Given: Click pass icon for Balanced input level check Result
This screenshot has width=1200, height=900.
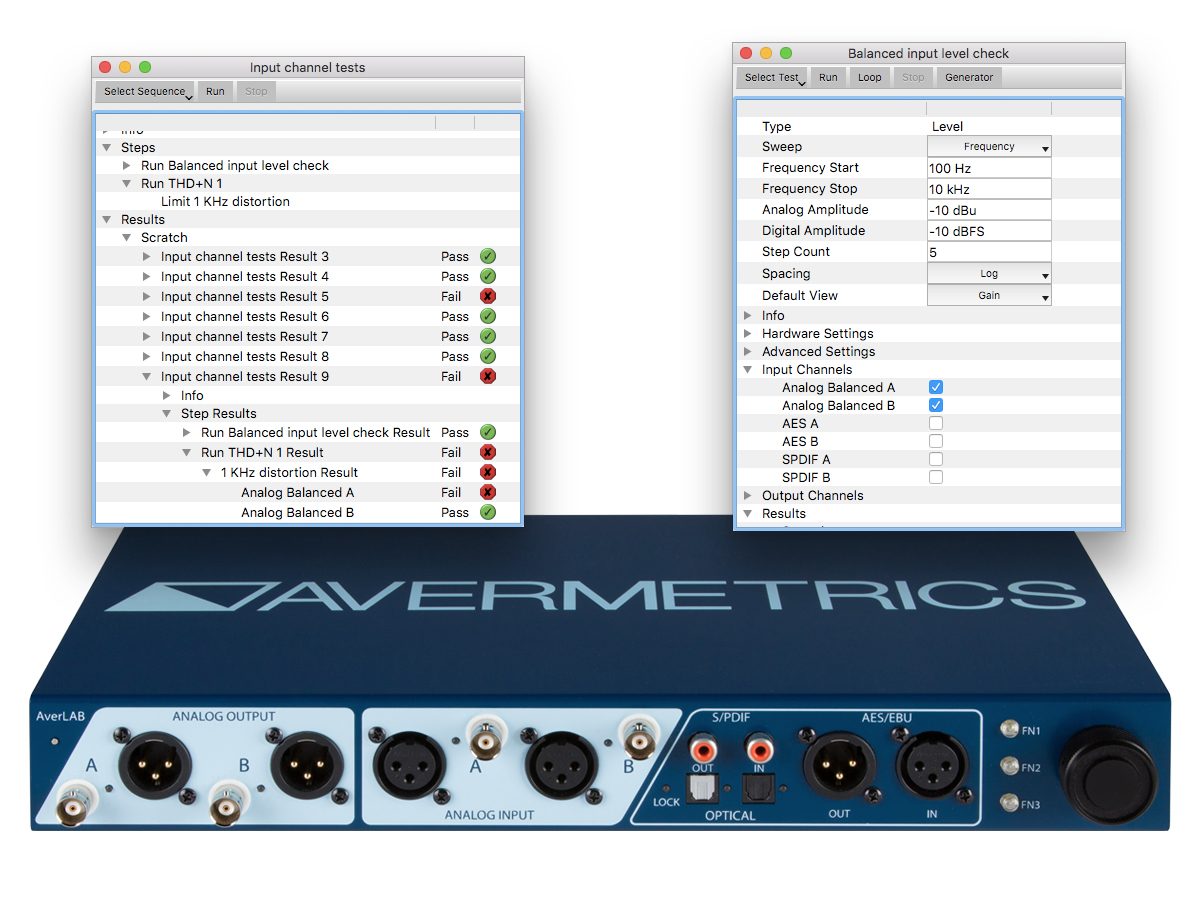Looking at the screenshot, I should coord(488,432).
